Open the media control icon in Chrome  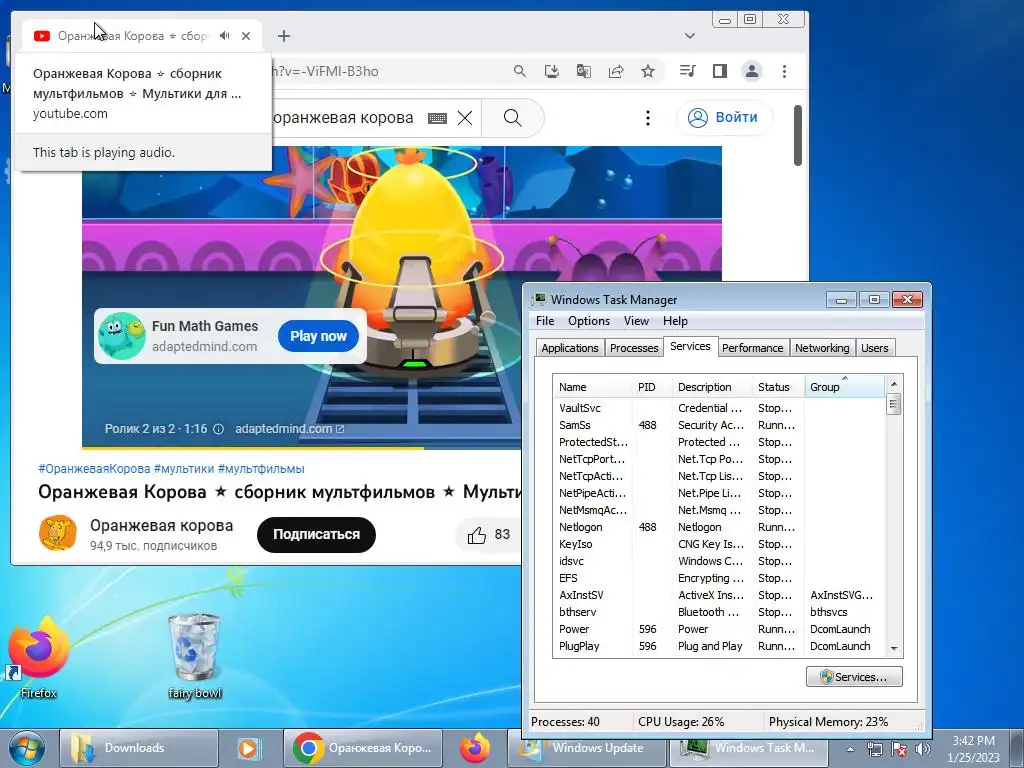[x=688, y=71]
